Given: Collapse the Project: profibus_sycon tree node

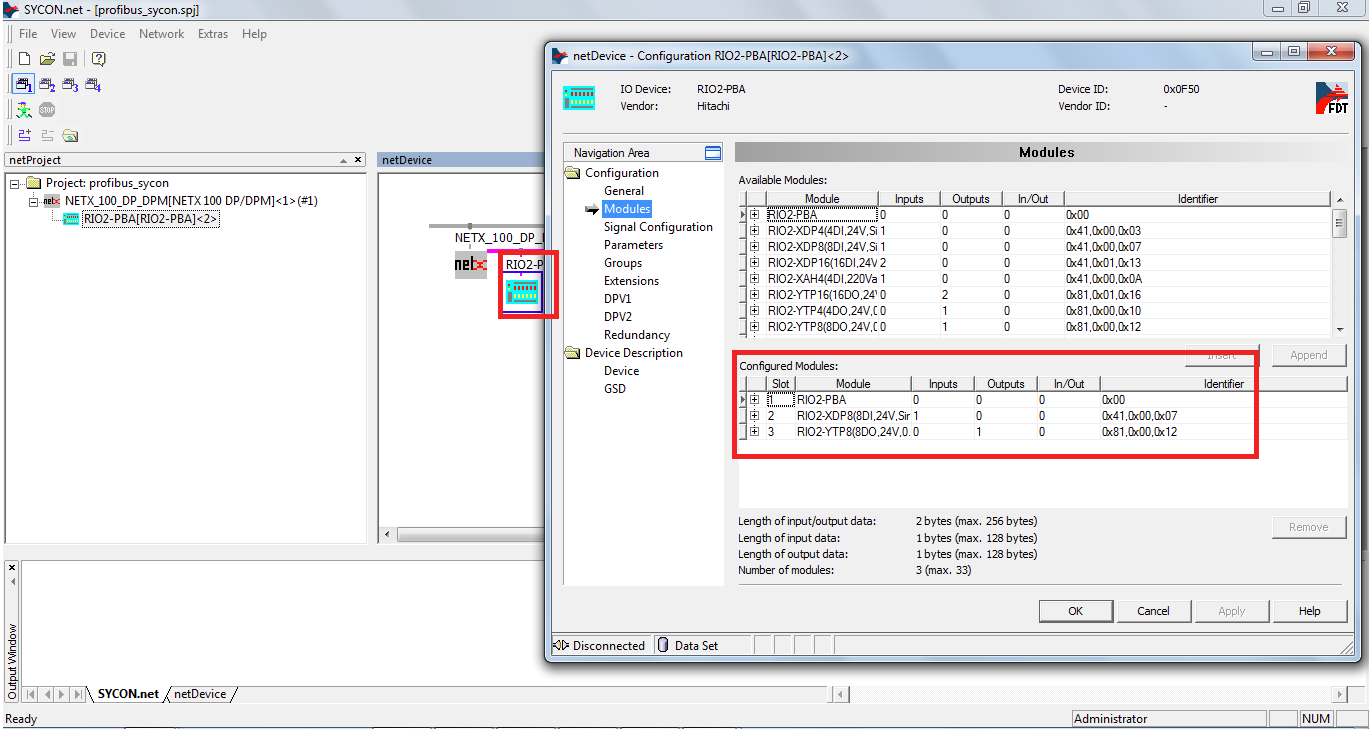Looking at the screenshot, I should pyautogui.click(x=15, y=183).
